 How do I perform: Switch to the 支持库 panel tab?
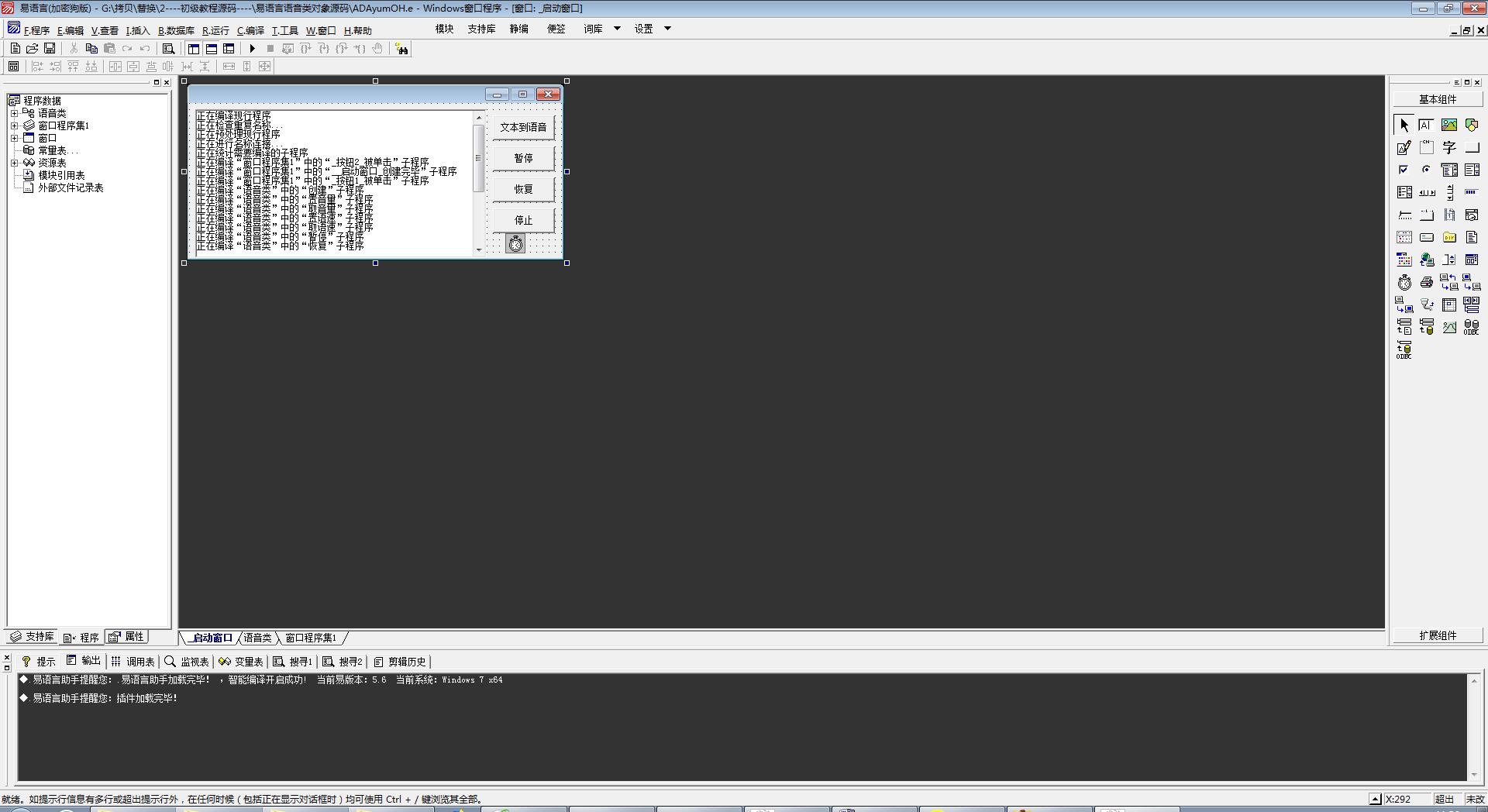pos(33,637)
